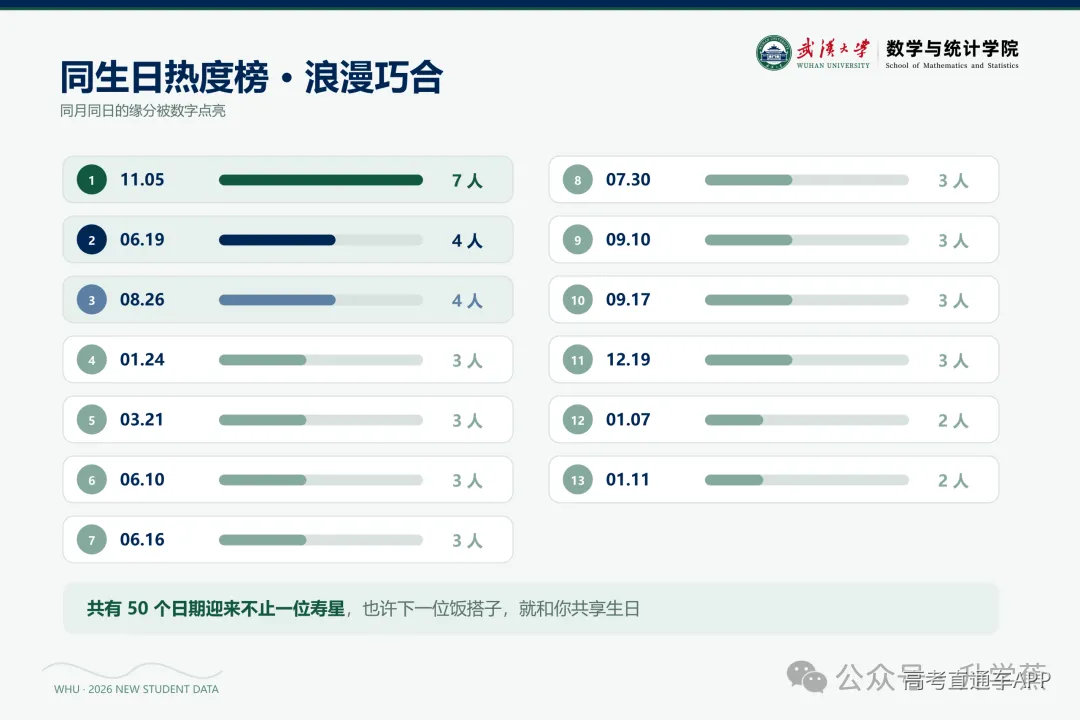Image resolution: width=1080 pixels, height=720 pixels.
Task: Click the 武汉大学 calligraphy wordmark
Action: [833, 48]
